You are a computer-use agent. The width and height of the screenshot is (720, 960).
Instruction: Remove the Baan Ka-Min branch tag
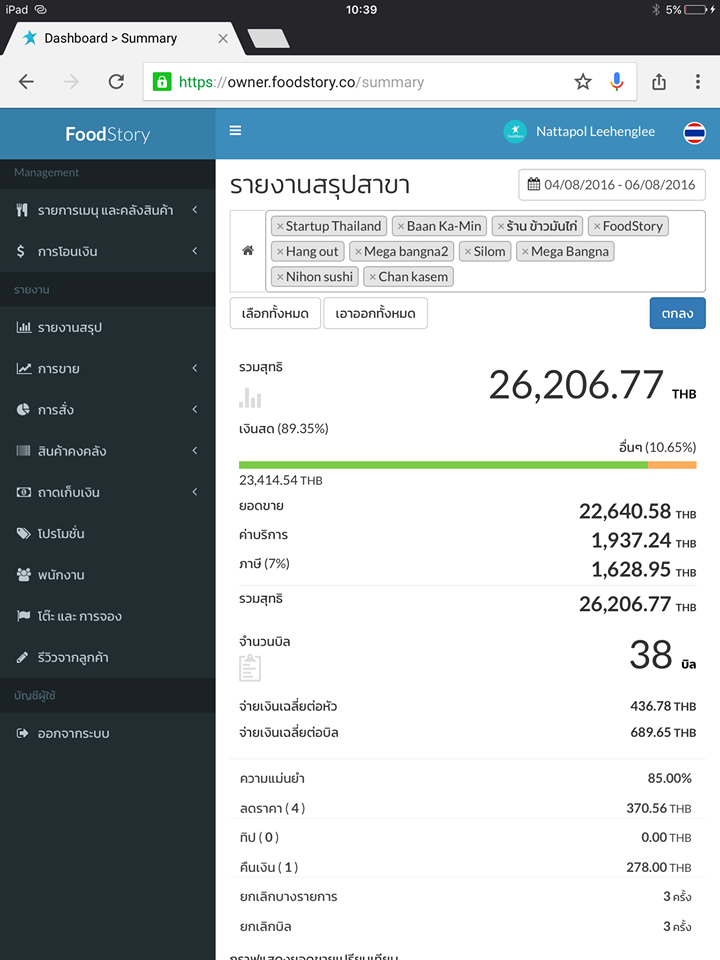coord(401,227)
